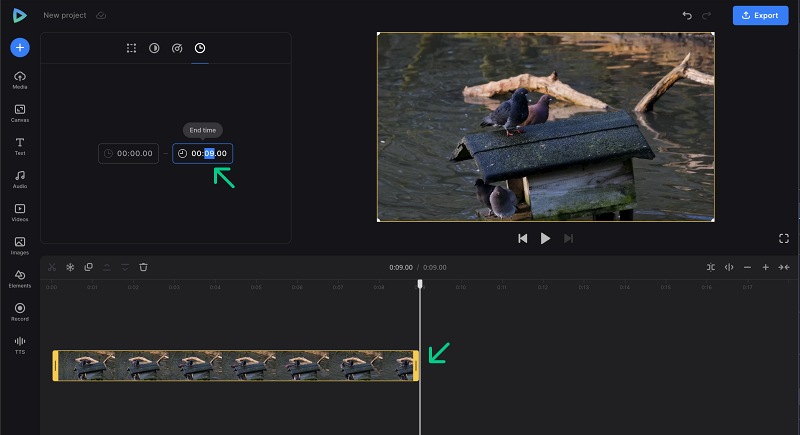Open the Record sidebar option
This screenshot has height=435, width=800.
tap(20, 312)
